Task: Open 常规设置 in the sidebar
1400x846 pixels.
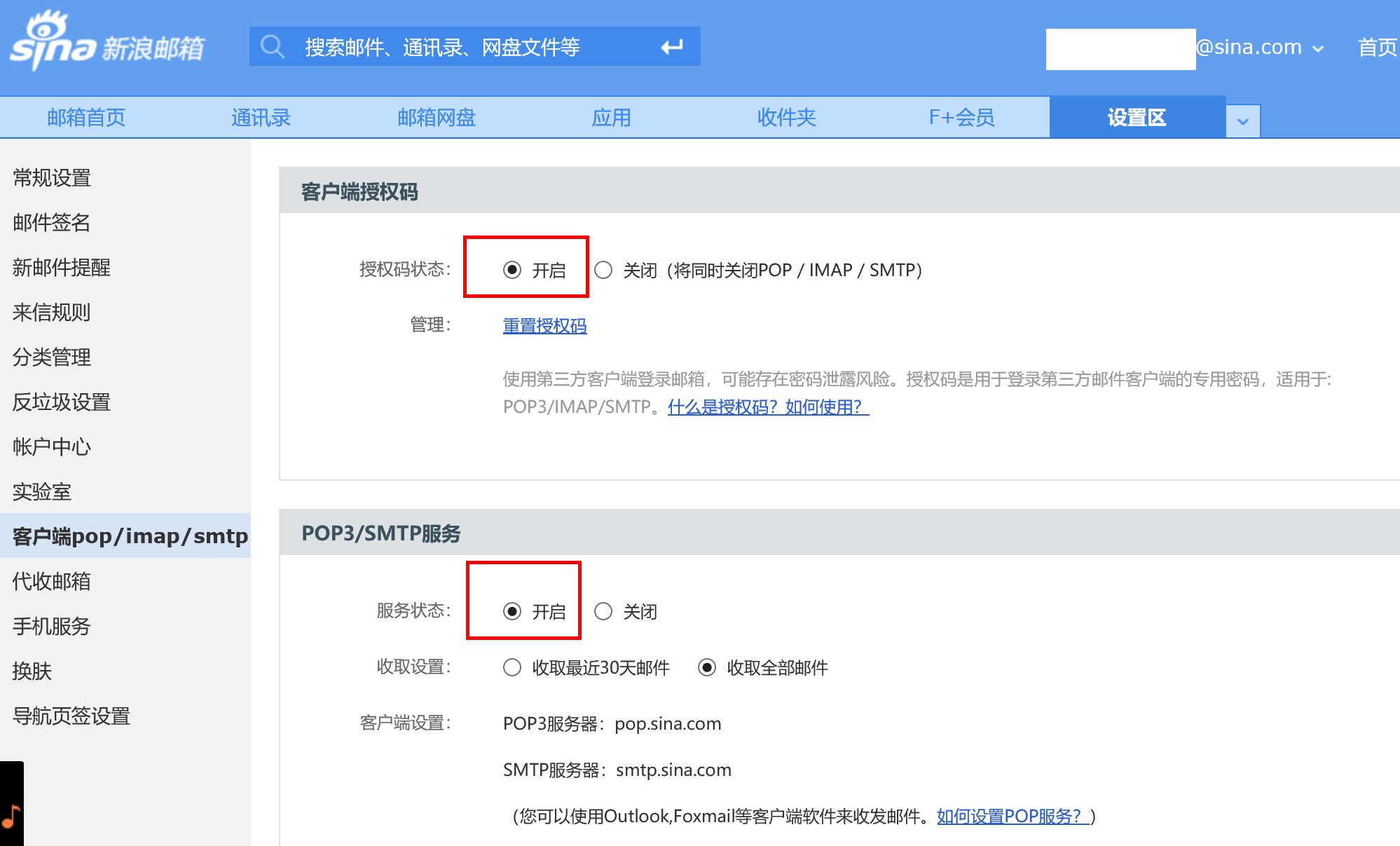Action: pos(52,178)
